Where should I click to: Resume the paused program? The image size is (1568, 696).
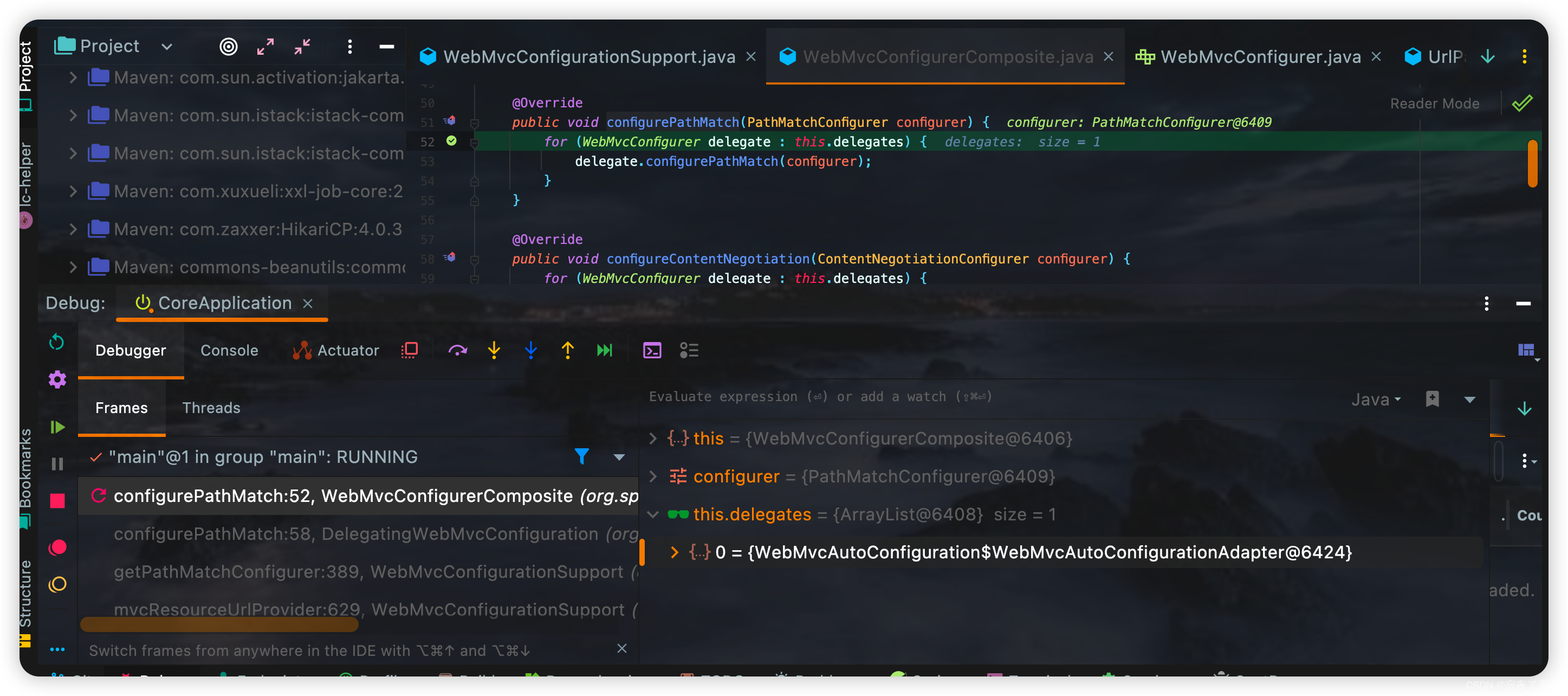tap(56, 427)
